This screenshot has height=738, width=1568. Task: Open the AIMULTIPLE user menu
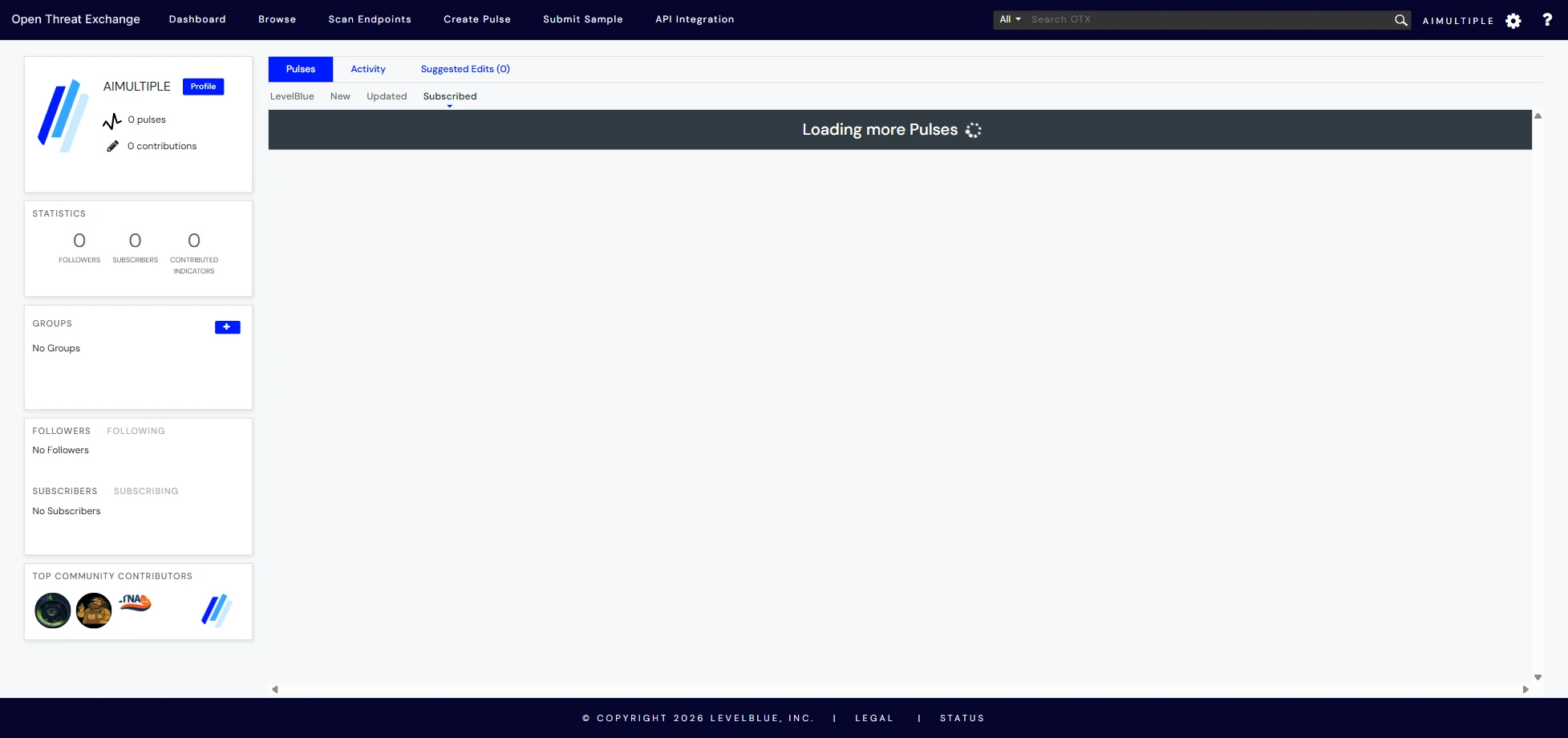1458,21
